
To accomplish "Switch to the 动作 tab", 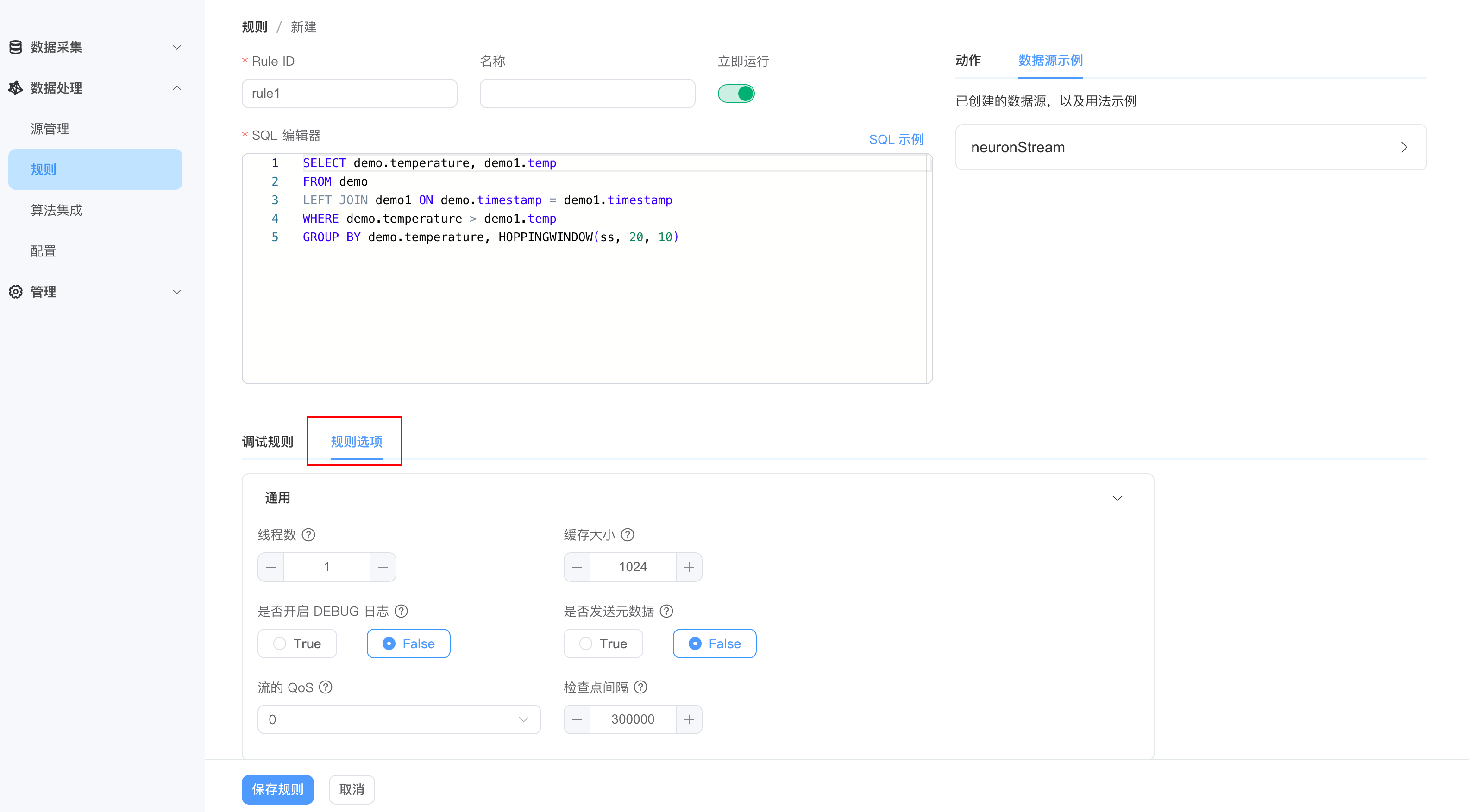I will (968, 61).
